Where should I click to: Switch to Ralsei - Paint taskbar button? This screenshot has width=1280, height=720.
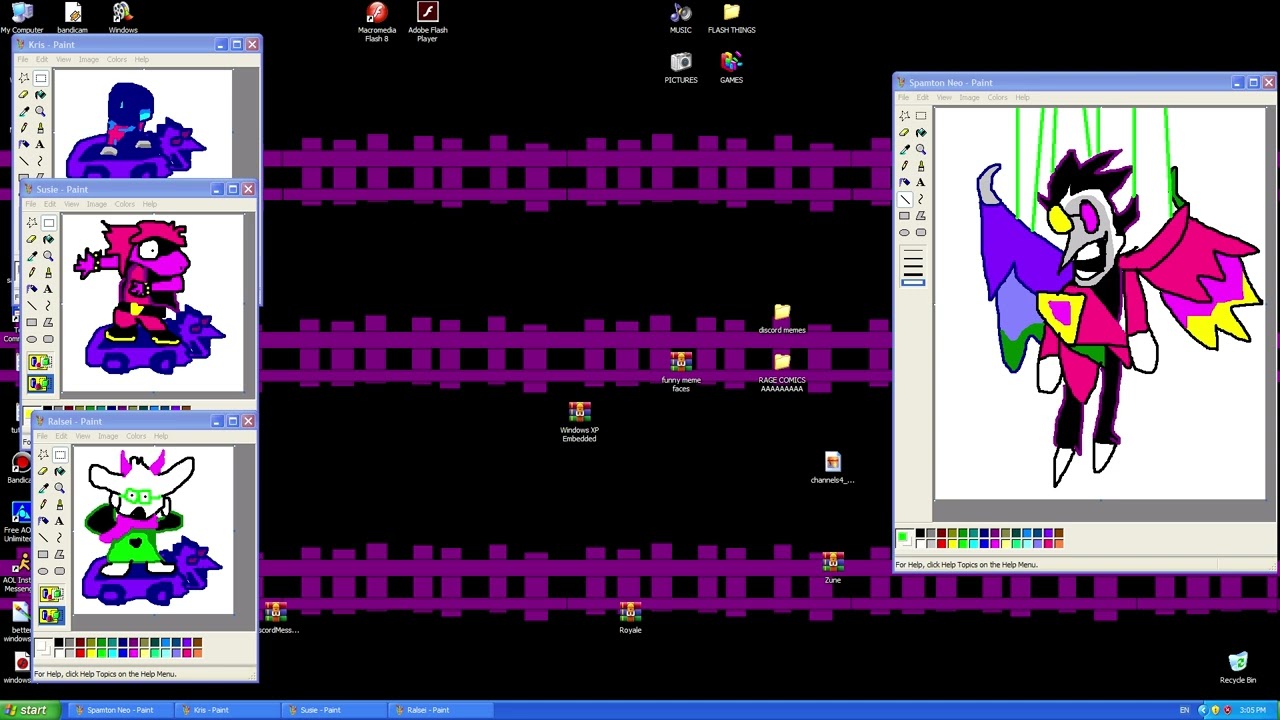(x=440, y=710)
